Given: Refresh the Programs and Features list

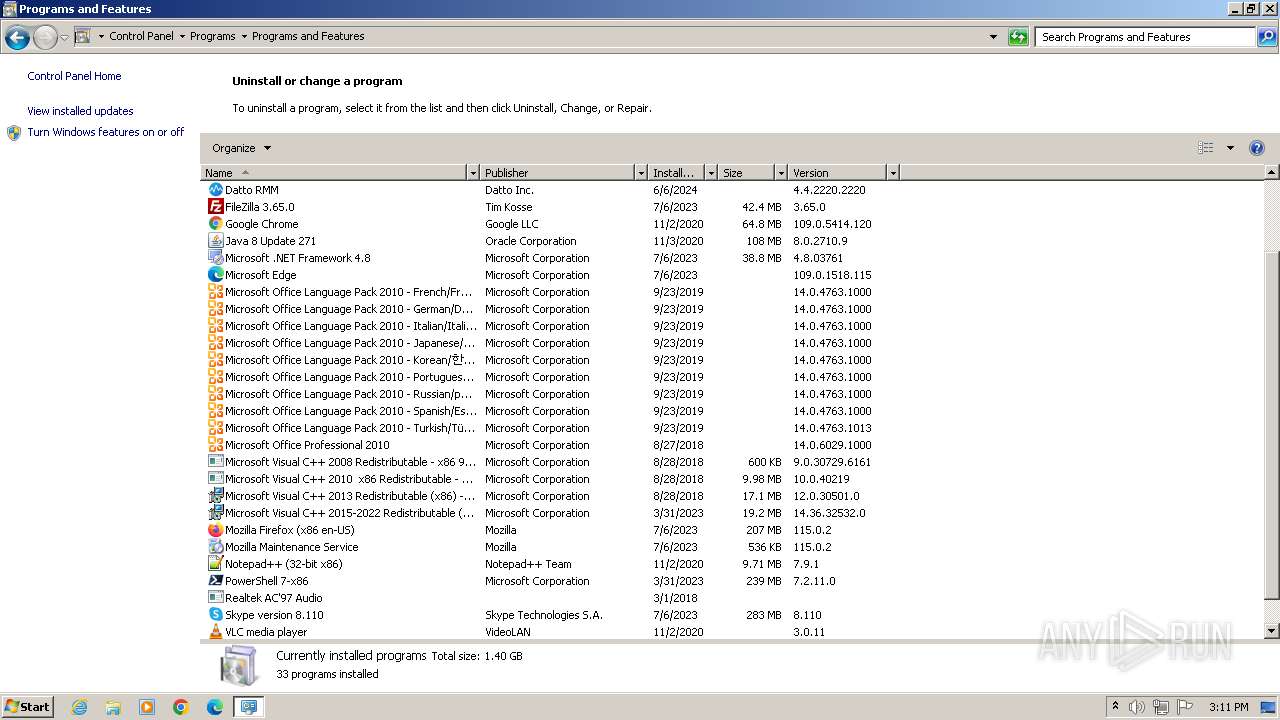Looking at the screenshot, I should point(1018,37).
